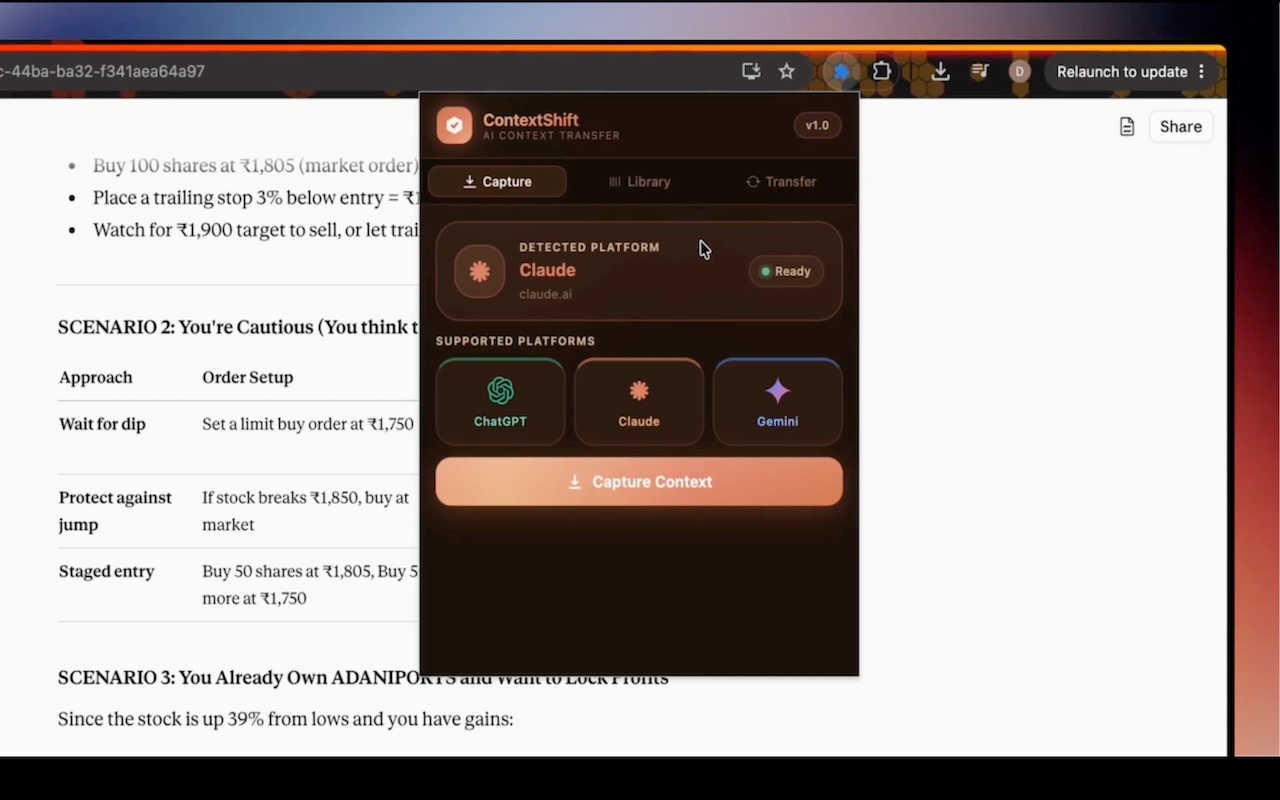Image resolution: width=1280 pixels, height=800 pixels.
Task: Click 'Buy 50 shares at ₹1,805' staged entry cell
Action: coord(310,585)
